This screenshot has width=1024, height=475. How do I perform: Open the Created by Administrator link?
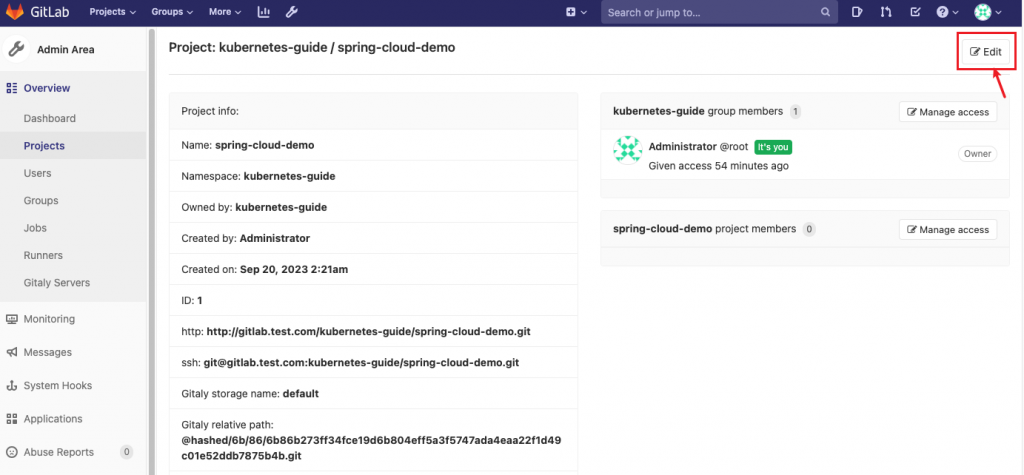tap(275, 238)
